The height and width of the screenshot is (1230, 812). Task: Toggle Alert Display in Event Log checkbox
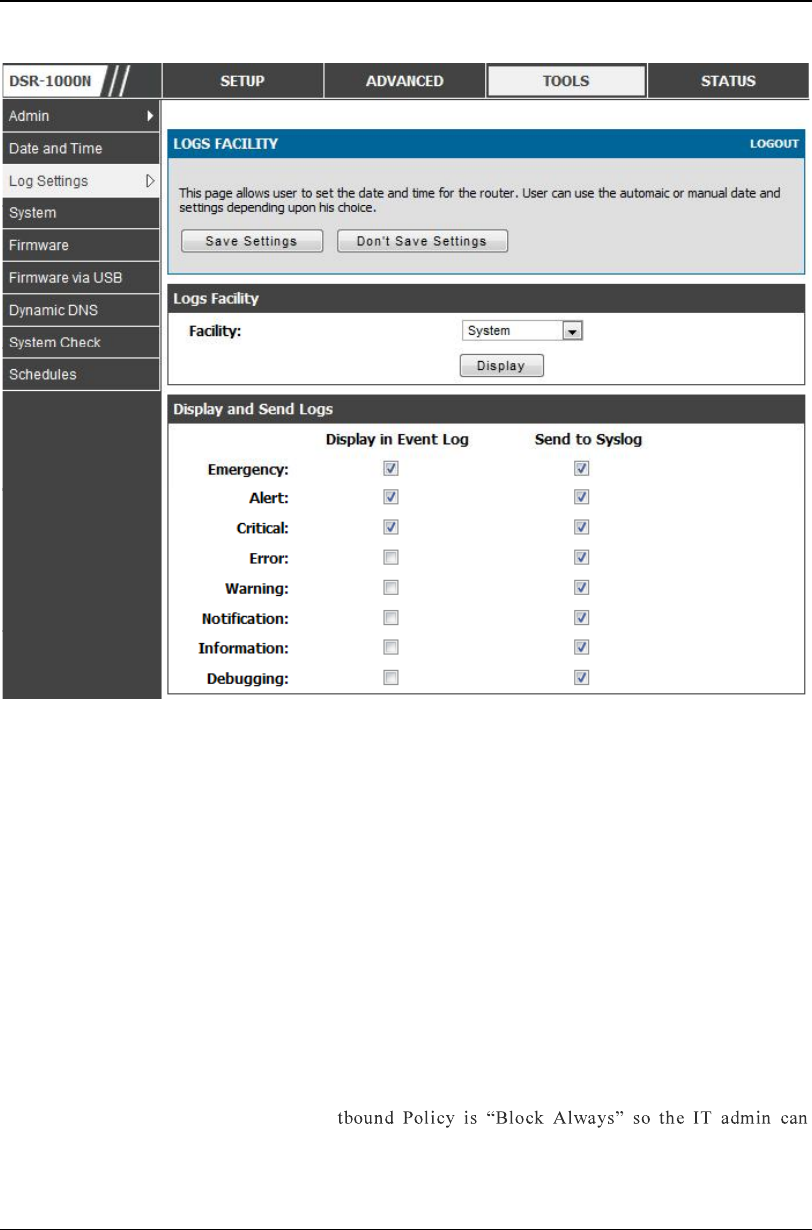point(391,497)
